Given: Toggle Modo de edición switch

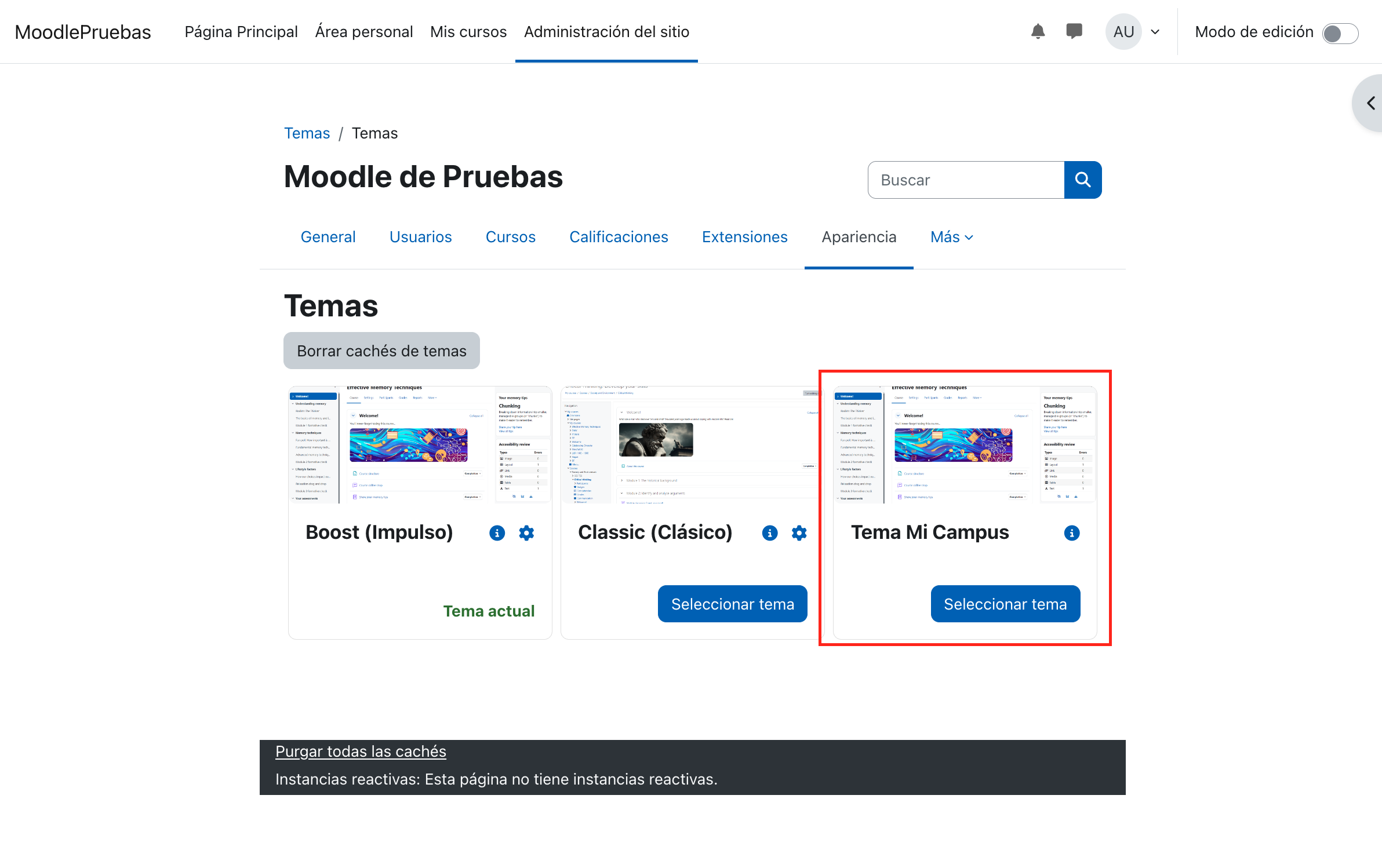Looking at the screenshot, I should tap(1340, 33).
